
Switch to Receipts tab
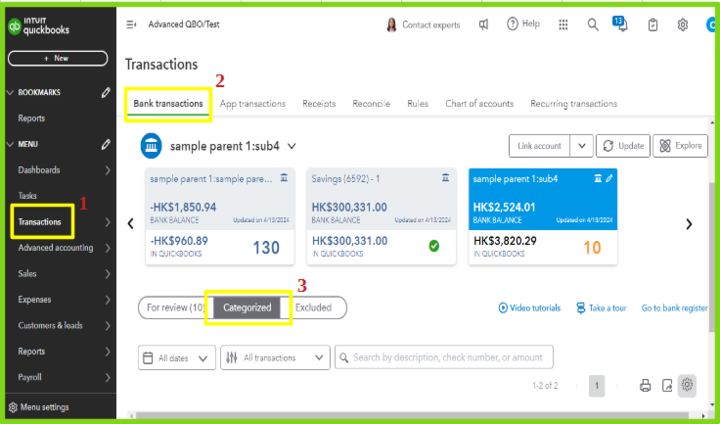click(x=319, y=104)
